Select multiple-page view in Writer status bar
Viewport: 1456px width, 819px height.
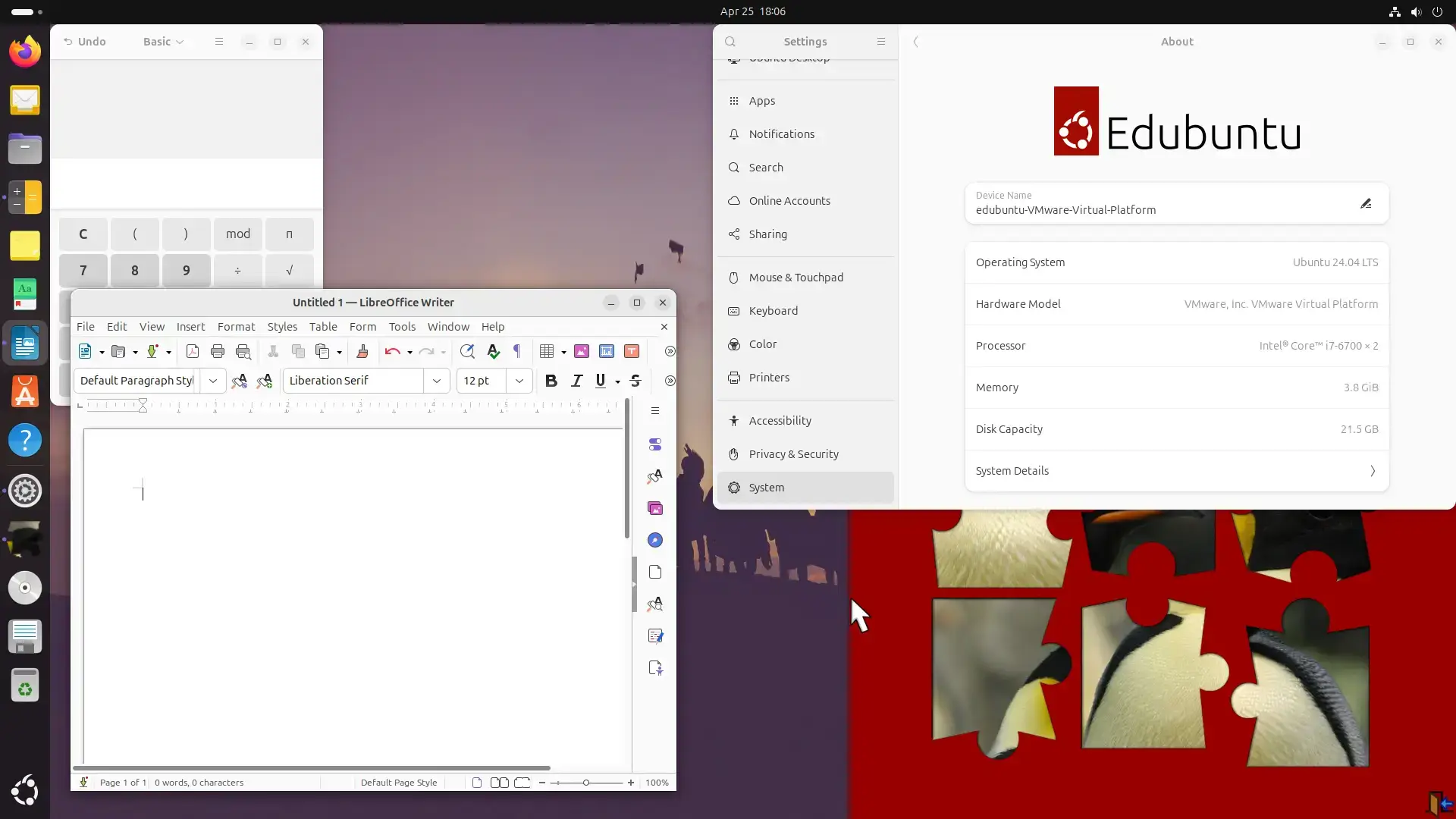click(x=499, y=783)
